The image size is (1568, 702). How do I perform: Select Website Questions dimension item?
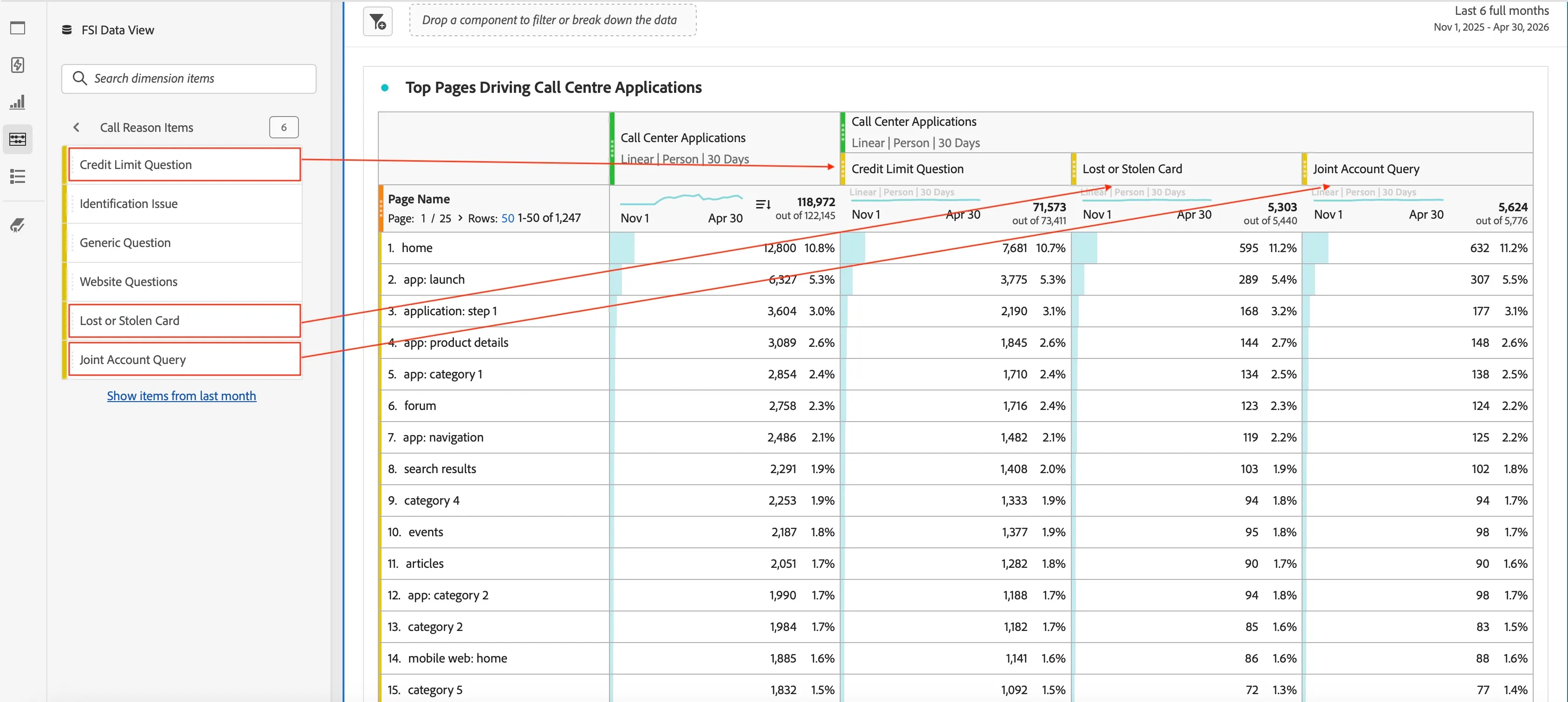pyautogui.click(x=184, y=281)
